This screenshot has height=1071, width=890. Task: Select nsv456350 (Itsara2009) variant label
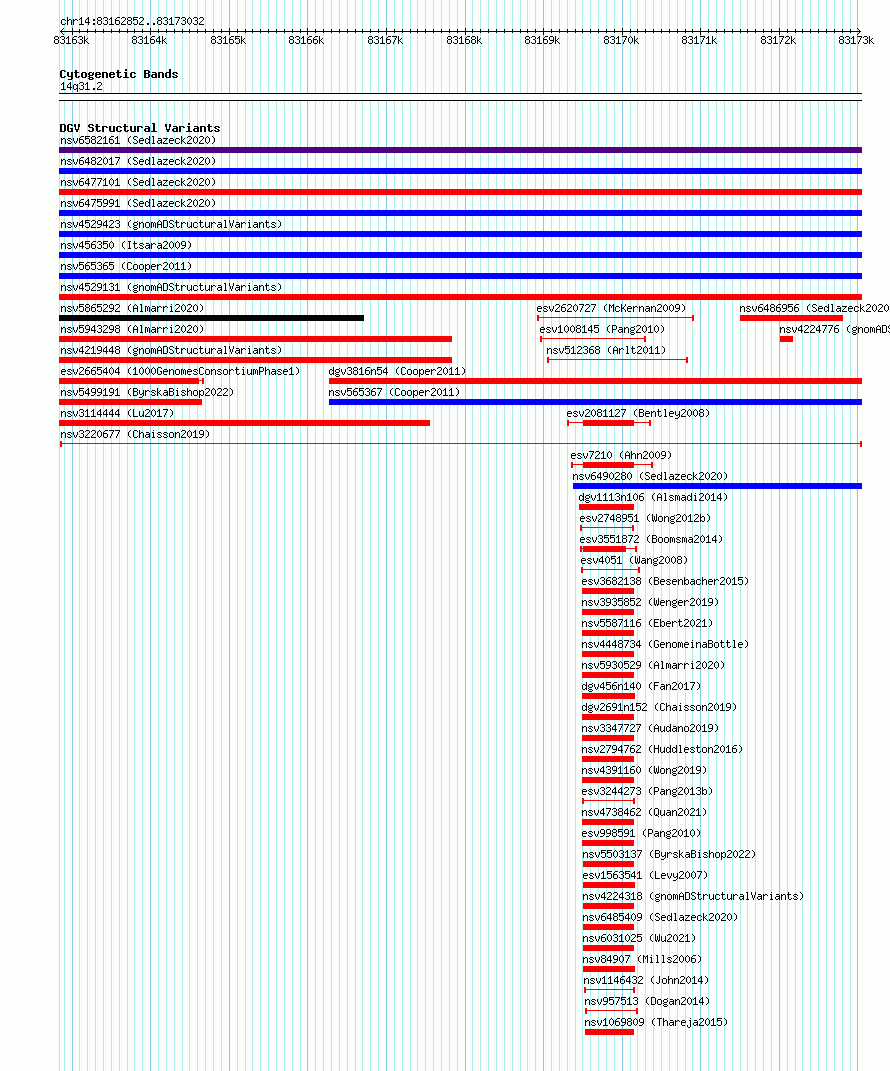click(x=126, y=245)
